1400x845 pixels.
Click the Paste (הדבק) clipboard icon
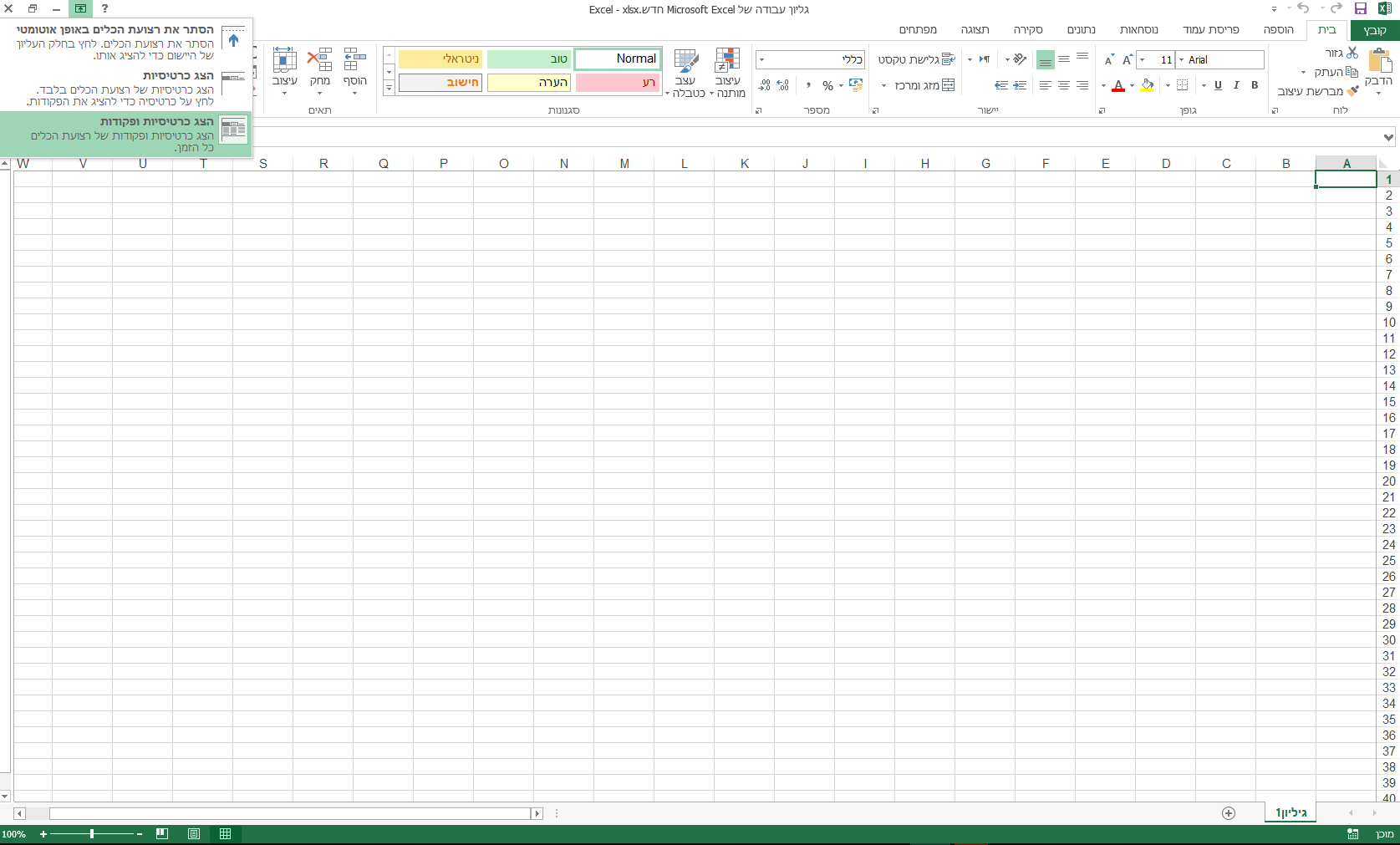[1379, 60]
